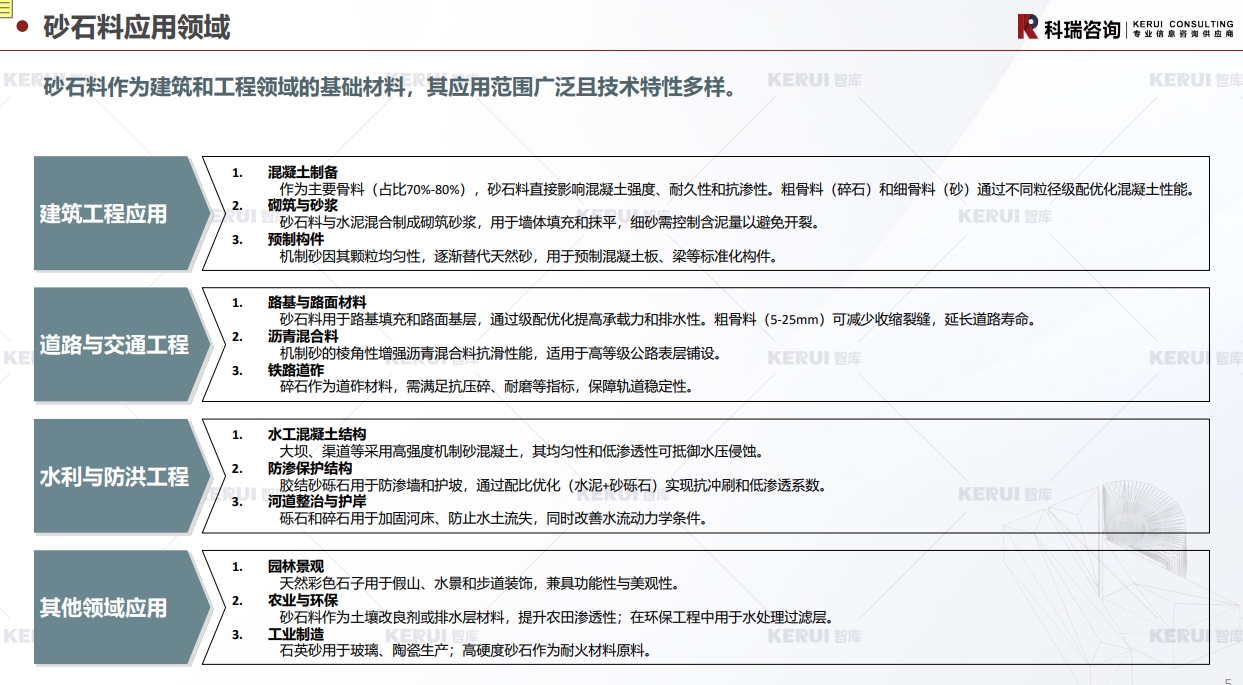
Task: Click the 预制构件 heading
Action: (296, 239)
